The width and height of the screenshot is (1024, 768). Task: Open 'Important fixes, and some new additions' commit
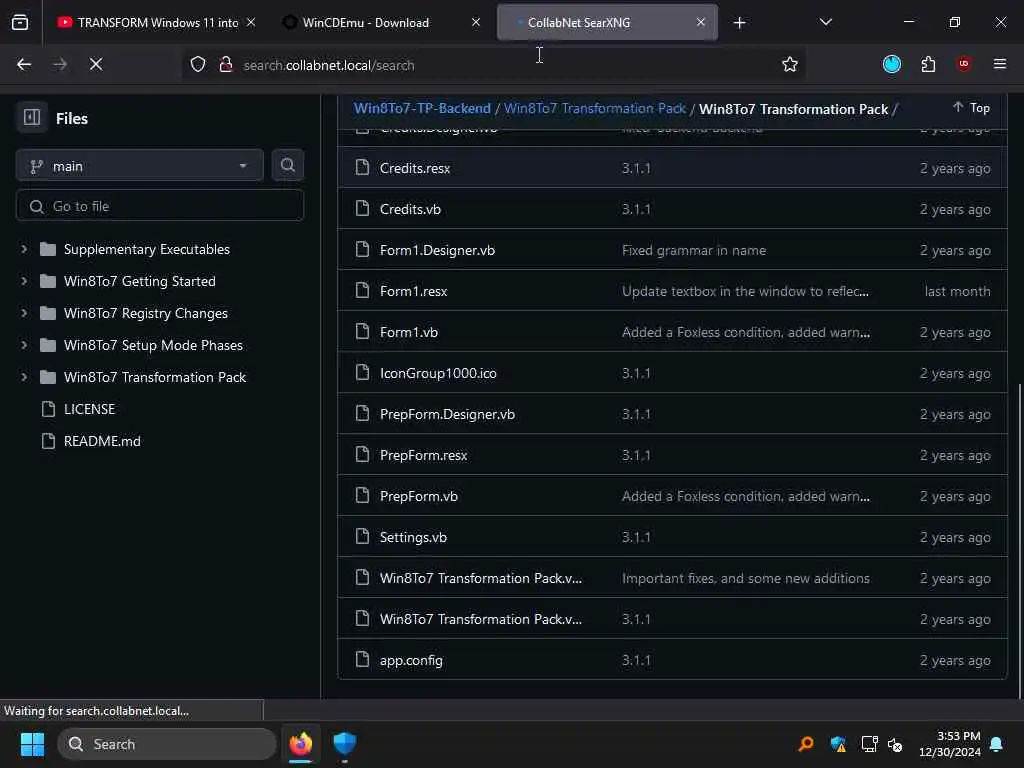(x=746, y=579)
